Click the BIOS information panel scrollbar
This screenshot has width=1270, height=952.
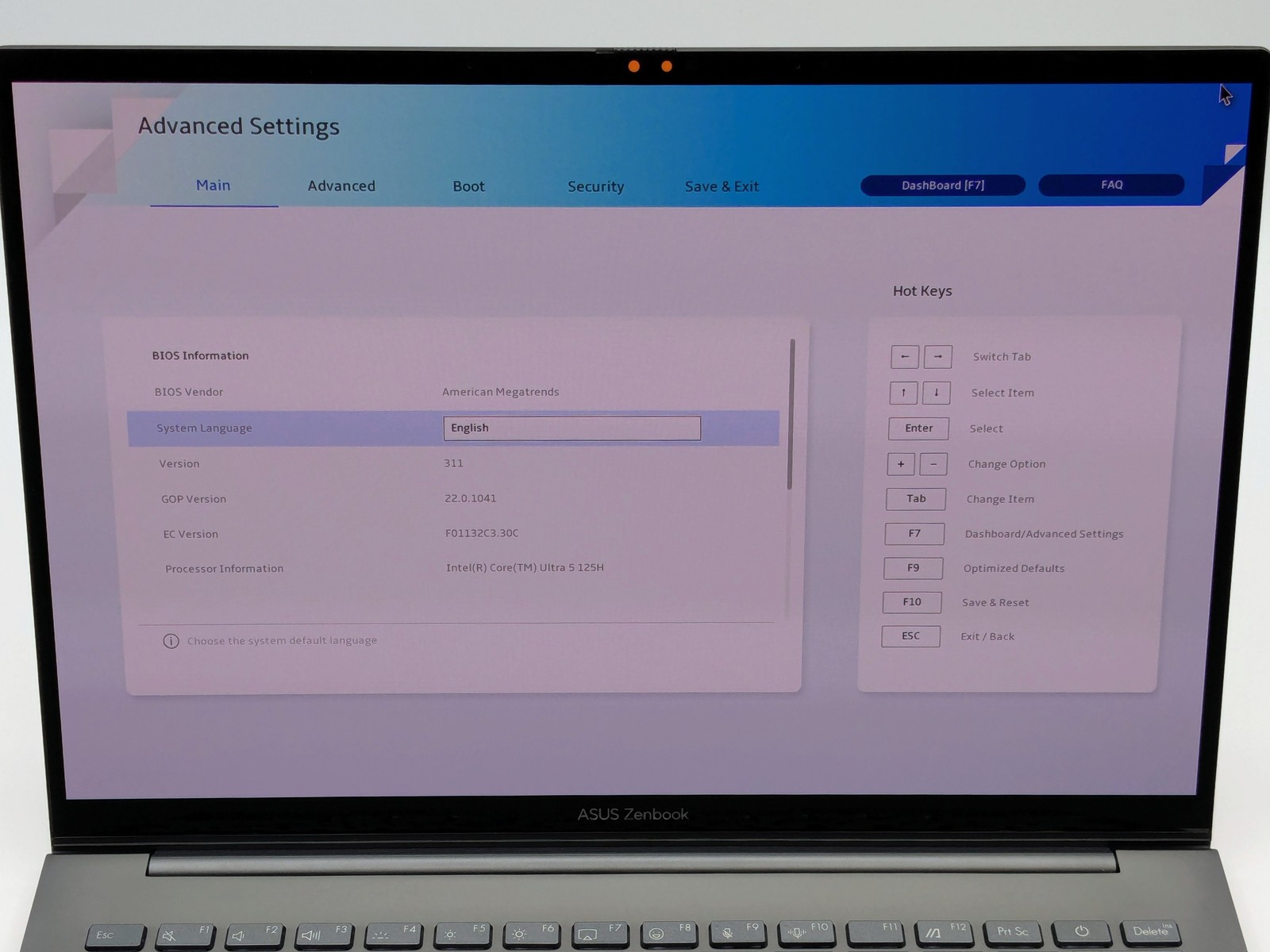[x=791, y=414]
